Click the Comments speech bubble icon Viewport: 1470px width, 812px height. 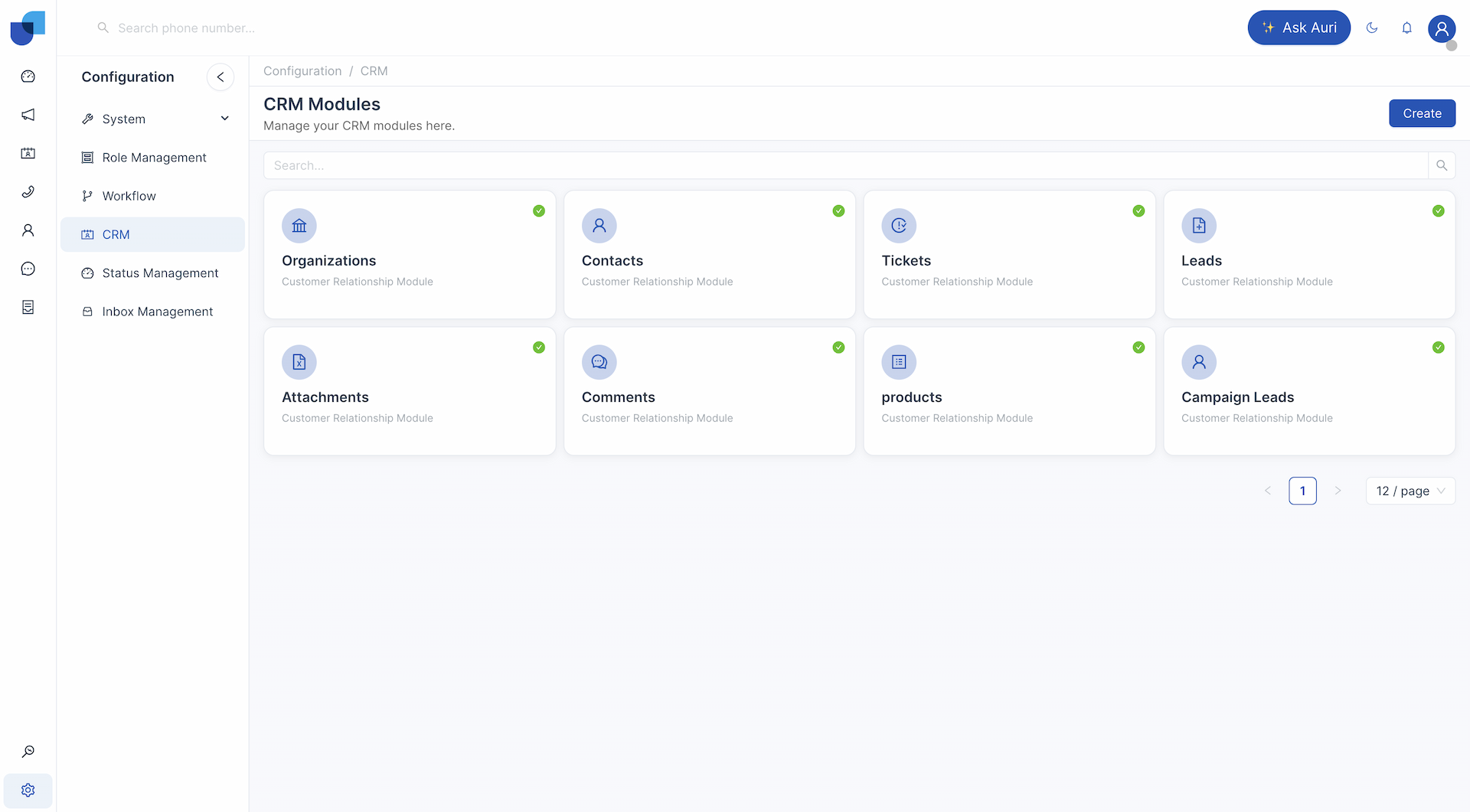pos(599,362)
